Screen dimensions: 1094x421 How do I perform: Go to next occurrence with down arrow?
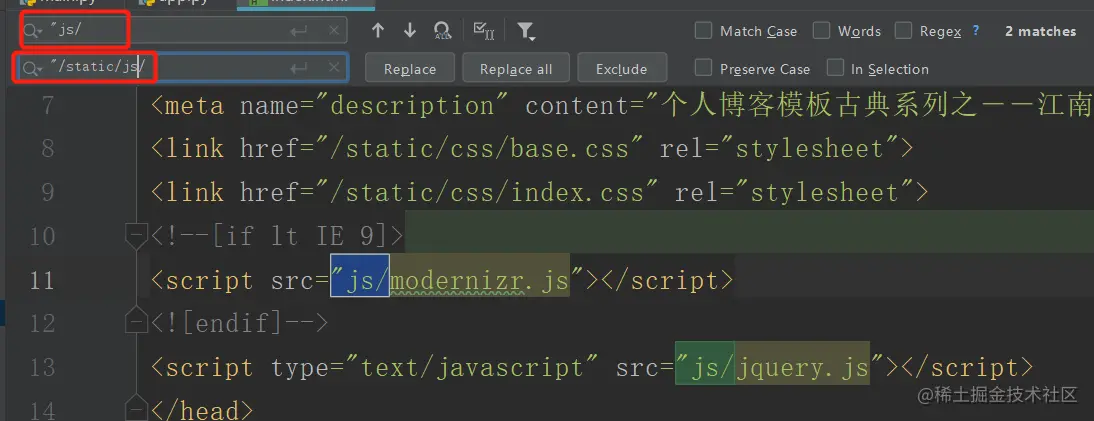point(410,30)
